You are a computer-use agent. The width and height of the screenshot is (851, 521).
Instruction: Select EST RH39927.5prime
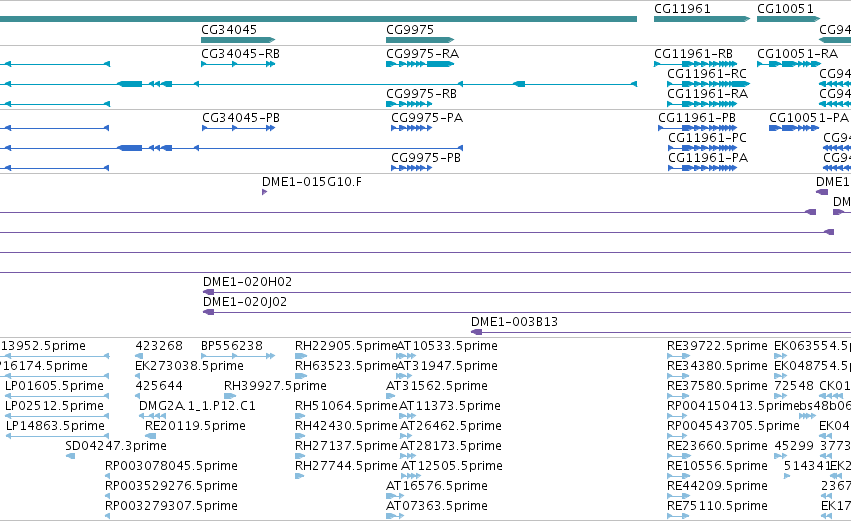pyautogui.click(x=275, y=386)
